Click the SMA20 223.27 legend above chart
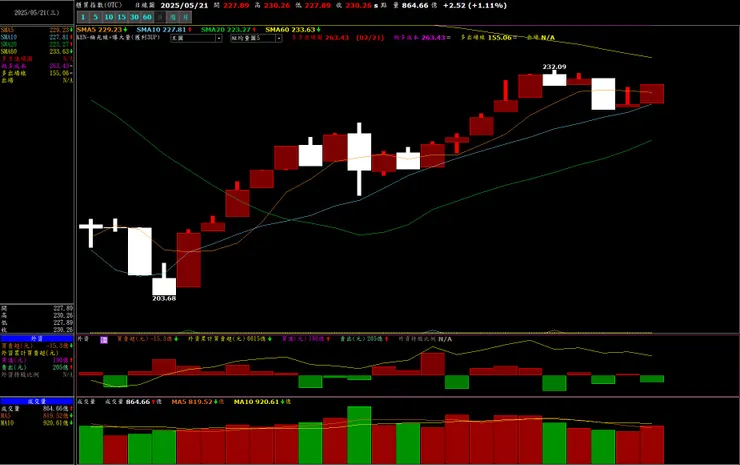Viewport: 740px width, 465px height. click(x=228, y=30)
